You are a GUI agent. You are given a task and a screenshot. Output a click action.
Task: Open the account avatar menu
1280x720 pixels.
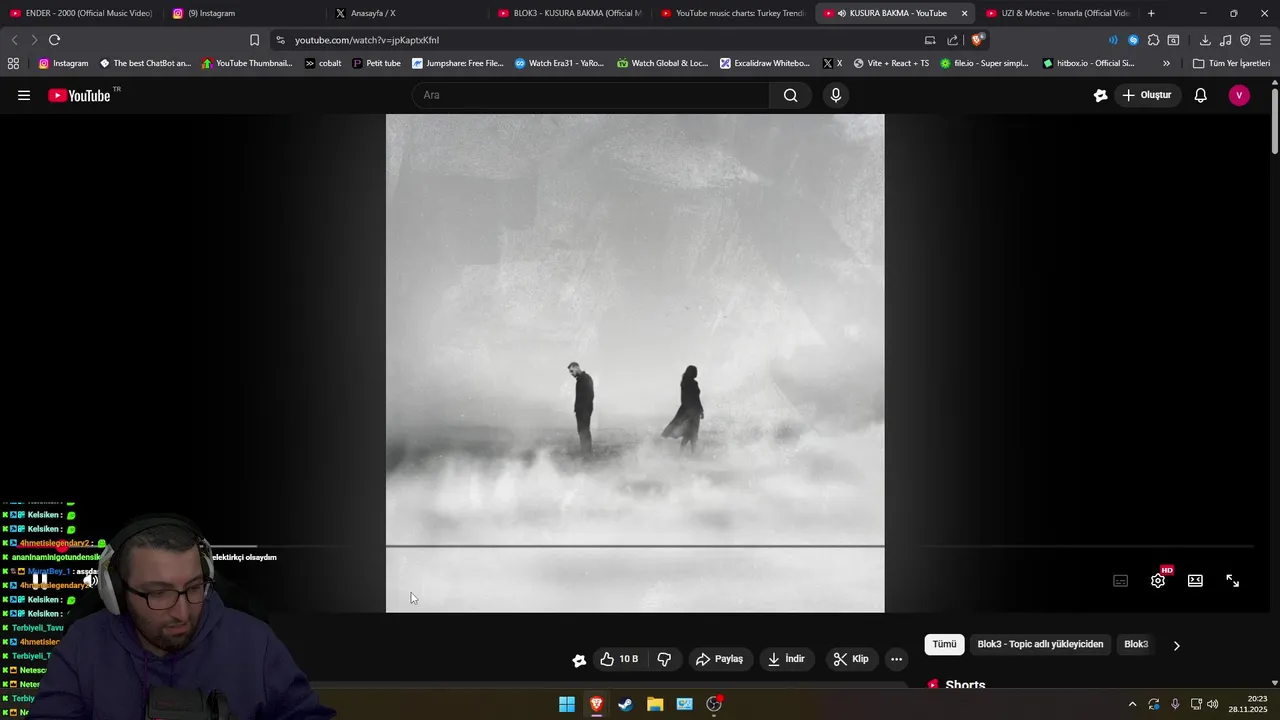coord(1239,95)
